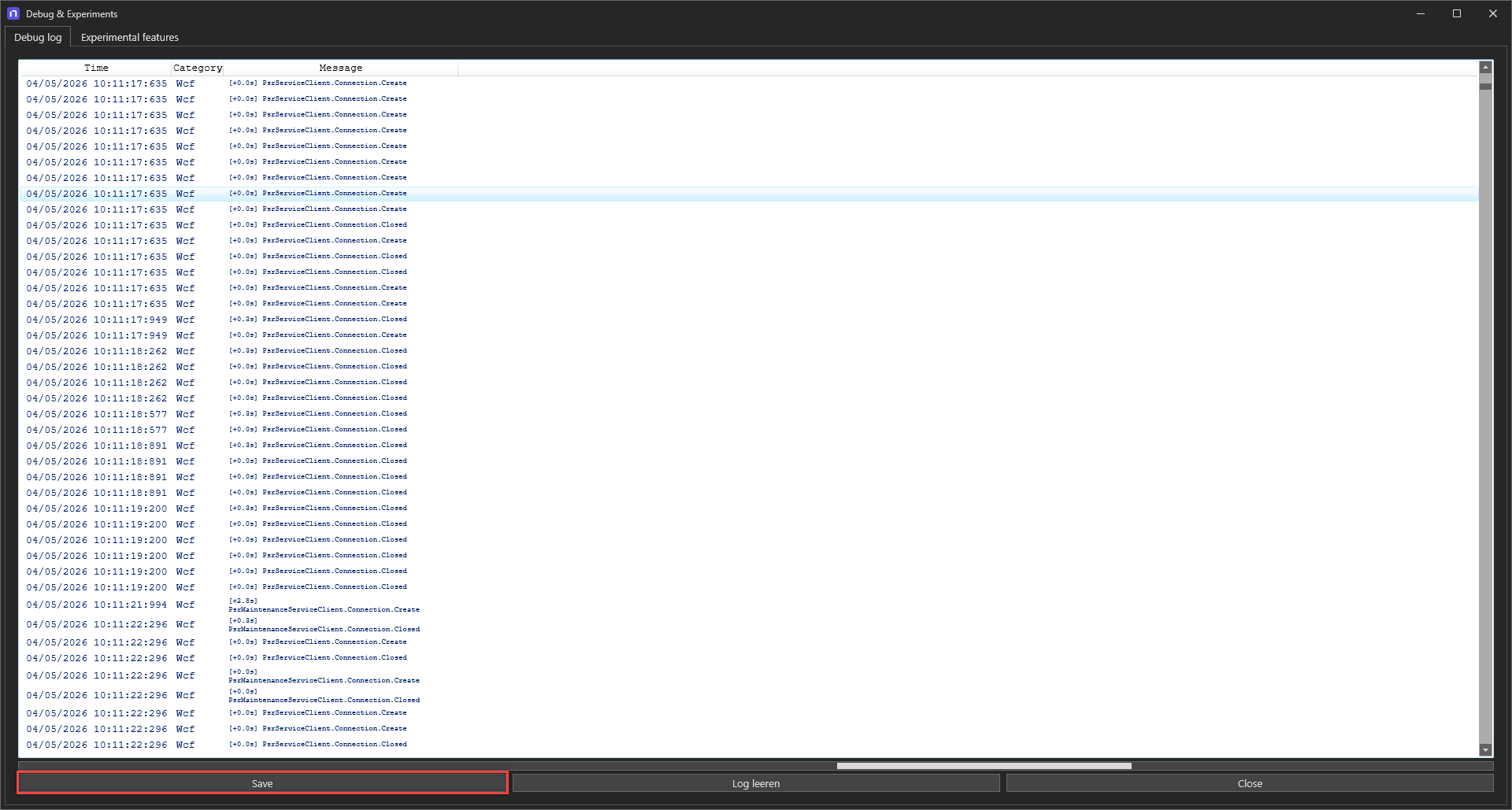The height and width of the screenshot is (810, 1512).
Task: Sort by the Message column header
Action: pyautogui.click(x=340, y=68)
